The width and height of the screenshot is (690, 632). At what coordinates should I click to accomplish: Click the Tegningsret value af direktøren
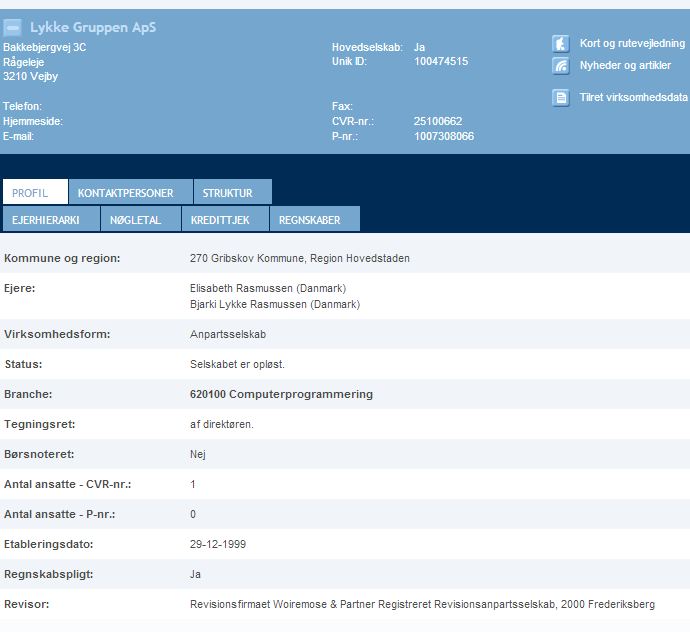[222, 424]
